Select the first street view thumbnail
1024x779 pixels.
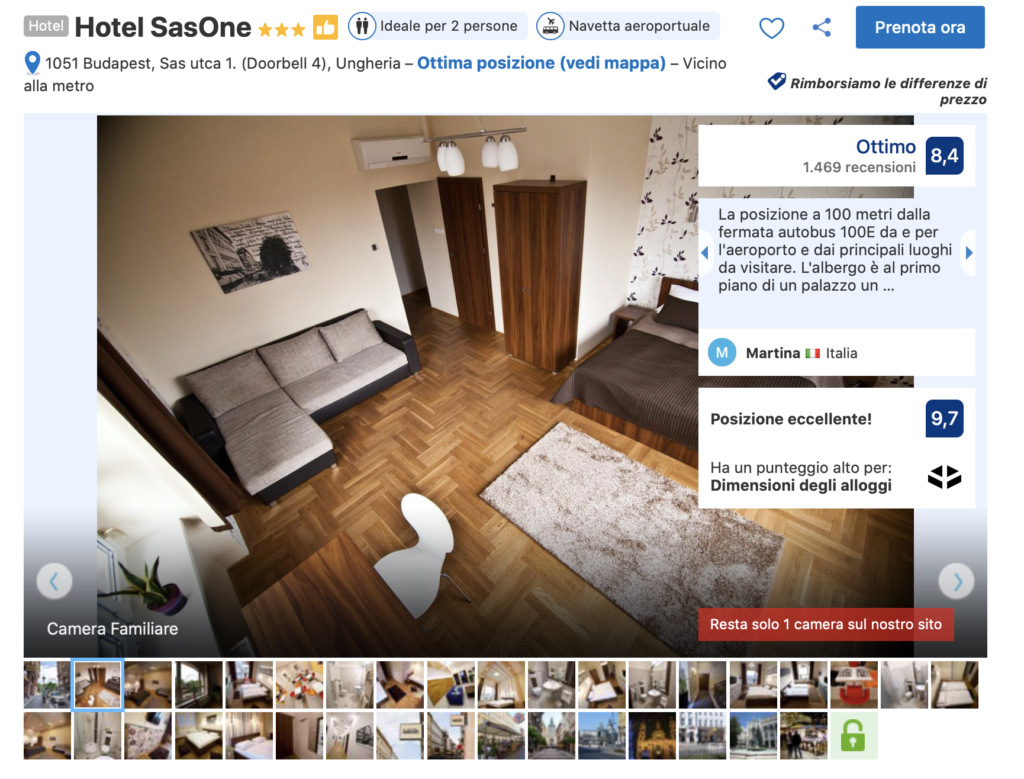47,685
